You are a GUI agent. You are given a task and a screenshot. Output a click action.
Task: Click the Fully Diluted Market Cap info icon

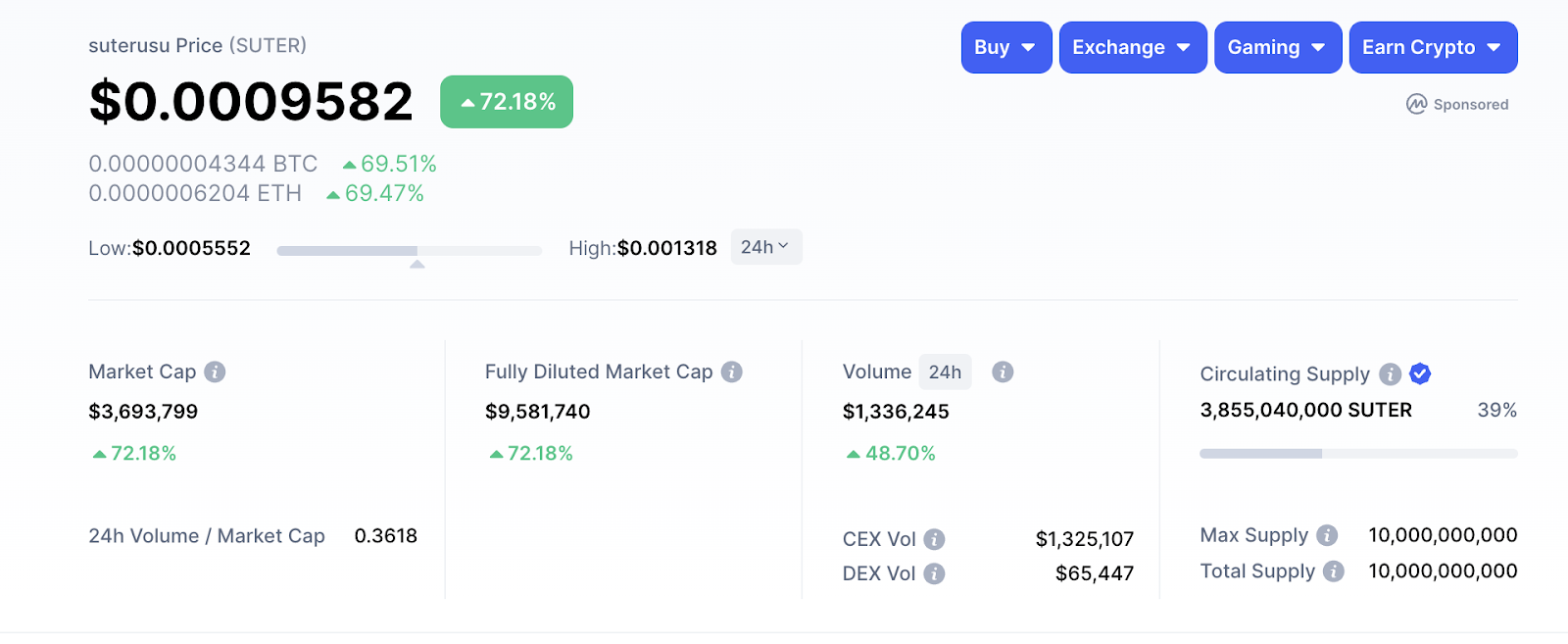(731, 372)
